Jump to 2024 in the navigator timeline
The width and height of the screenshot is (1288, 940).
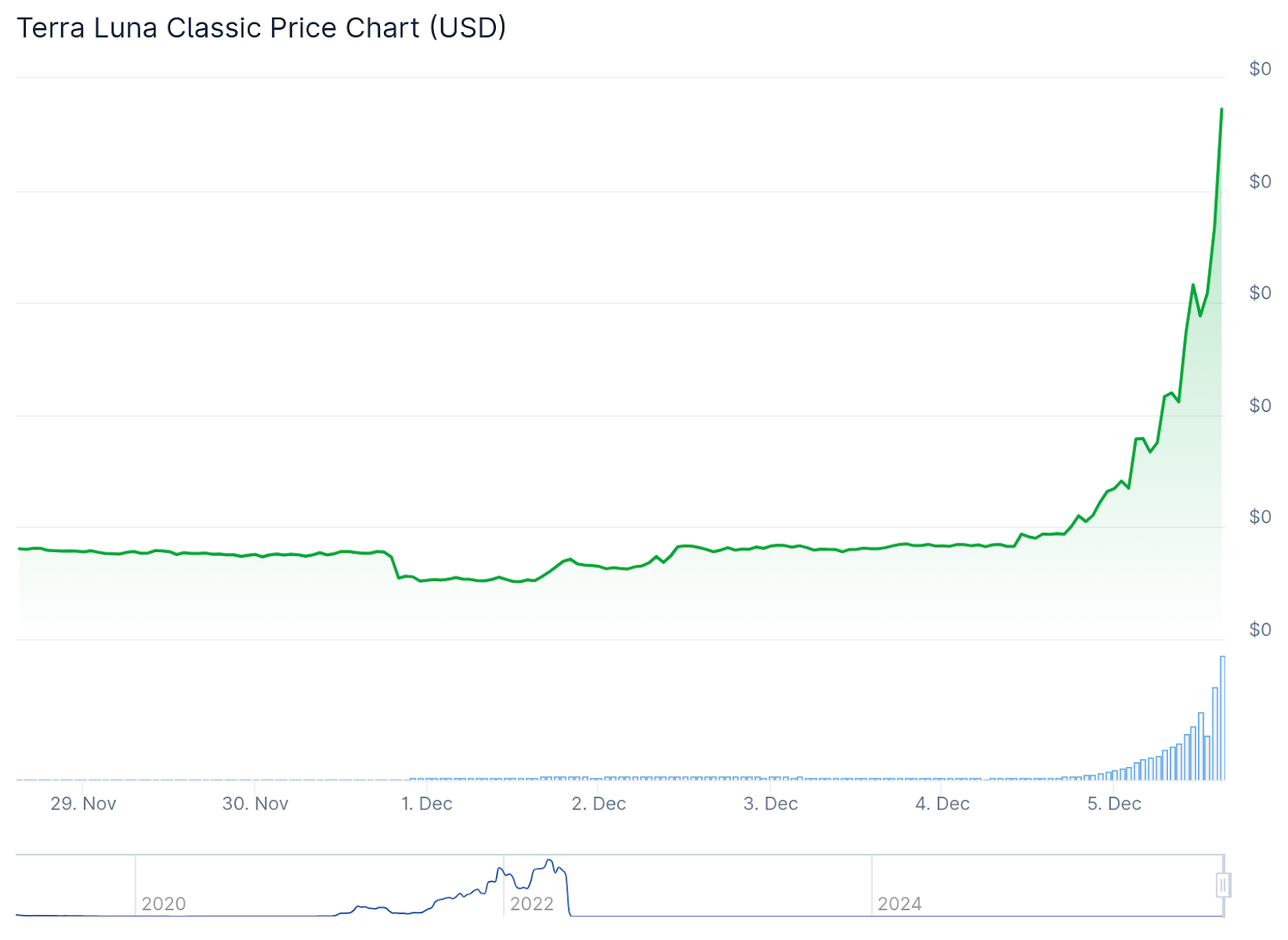899,904
